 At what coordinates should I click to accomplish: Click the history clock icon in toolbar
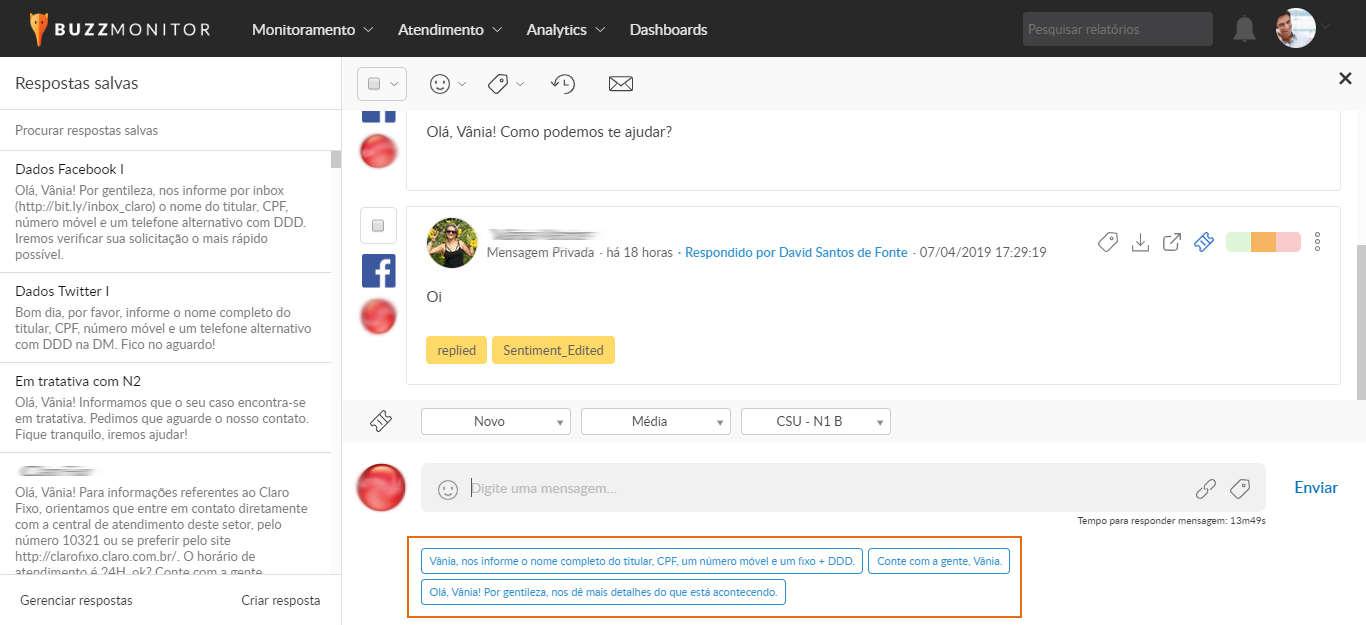tap(564, 84)
